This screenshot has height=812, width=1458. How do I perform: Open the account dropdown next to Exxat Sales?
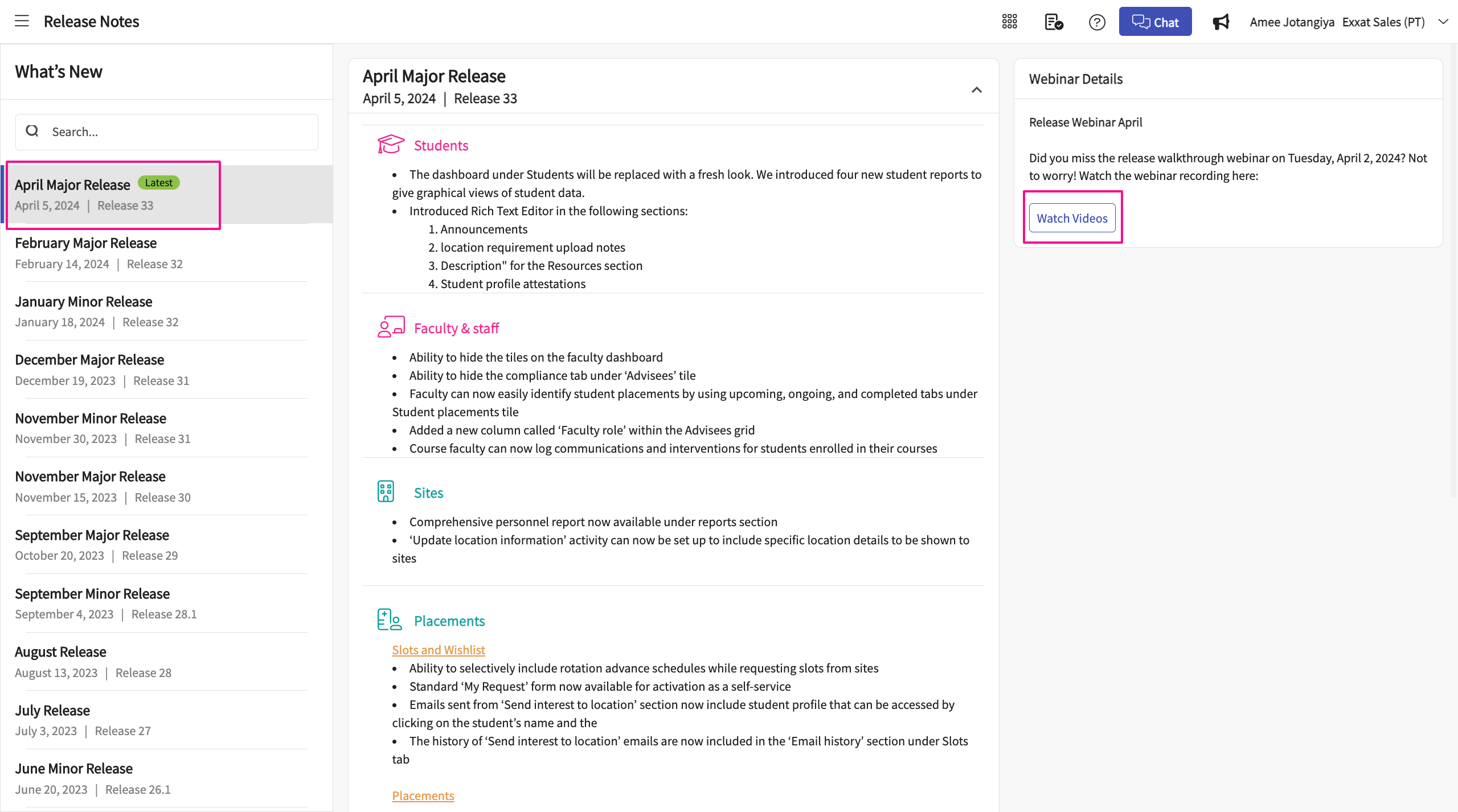click(x=1443, y=21)
